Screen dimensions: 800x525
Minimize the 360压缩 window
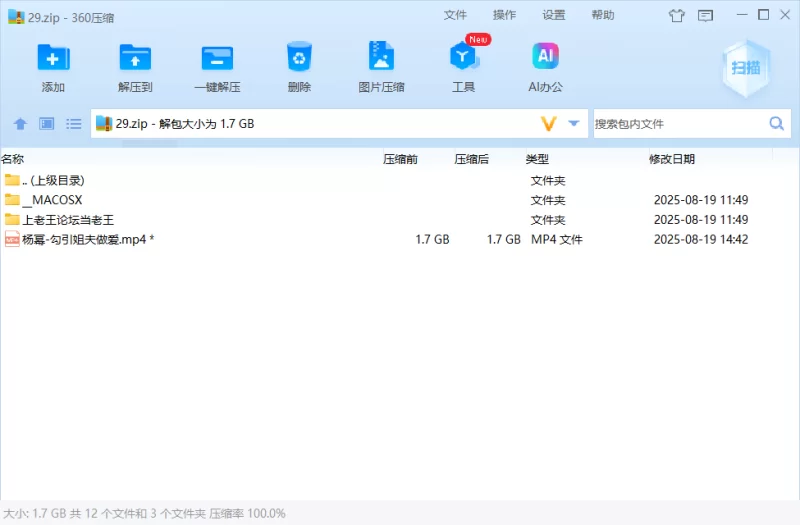coord(742,15)
